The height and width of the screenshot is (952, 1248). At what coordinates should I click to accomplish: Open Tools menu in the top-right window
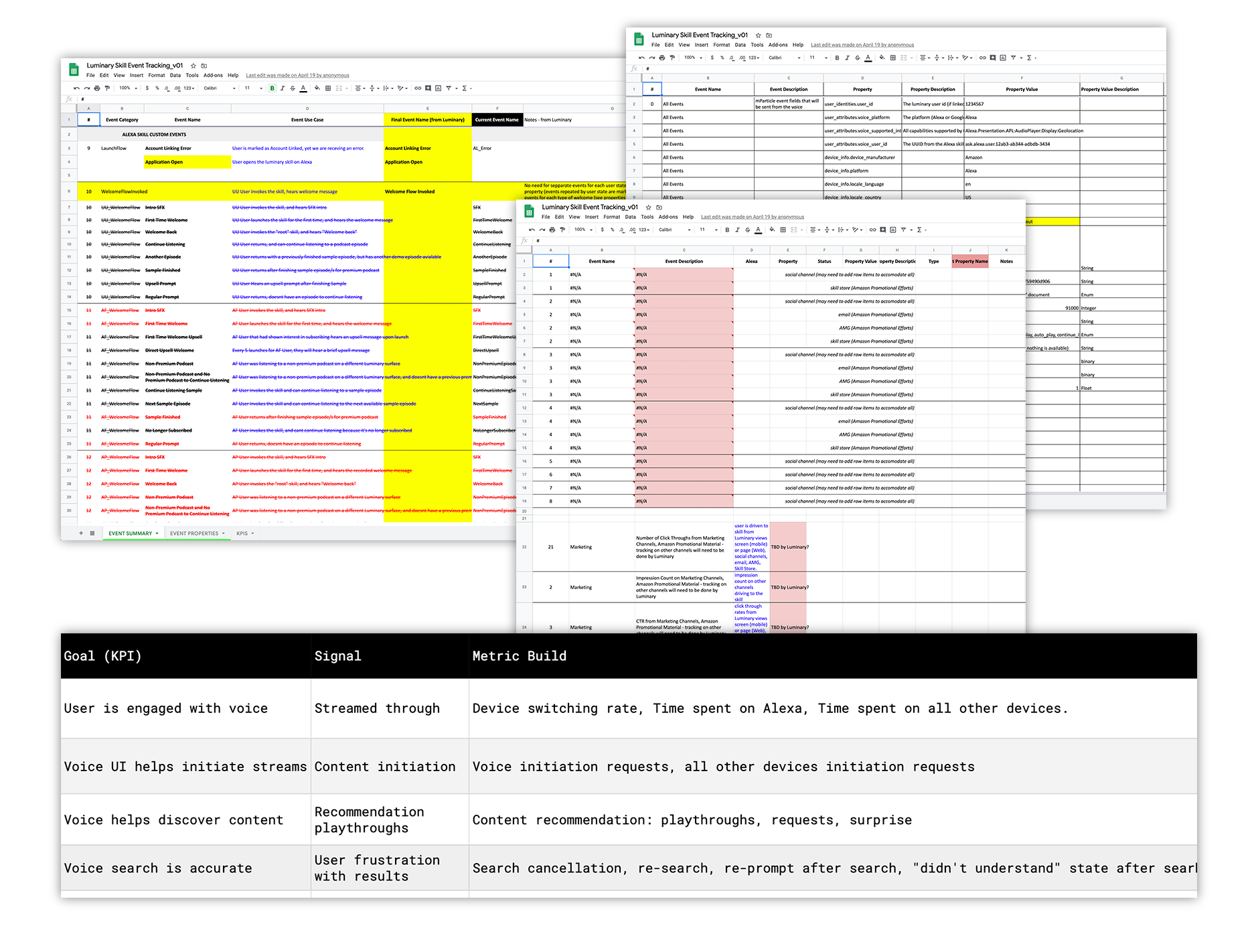[757, 46]
